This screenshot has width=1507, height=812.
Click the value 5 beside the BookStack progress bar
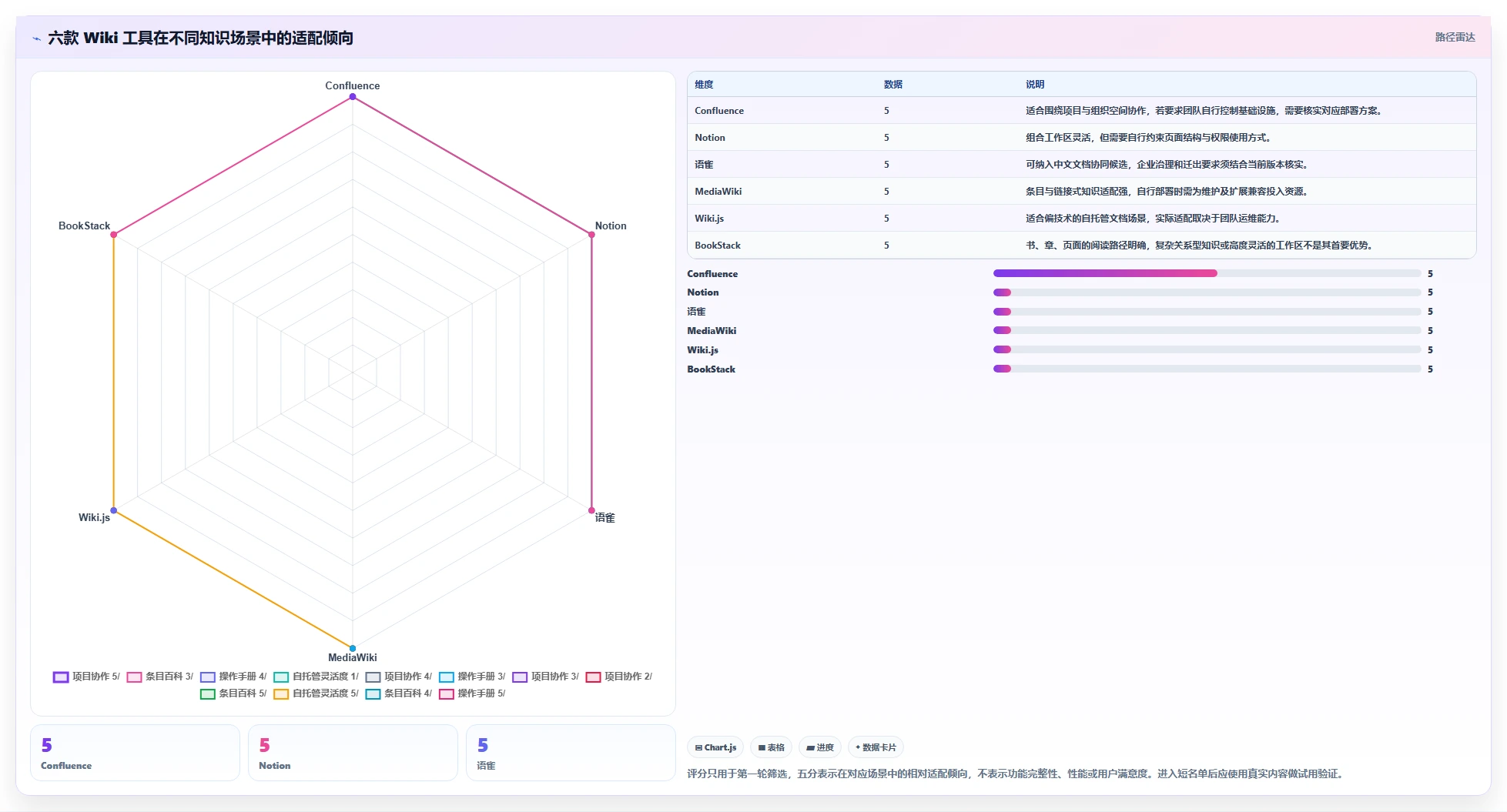[x=1430, y=369]
